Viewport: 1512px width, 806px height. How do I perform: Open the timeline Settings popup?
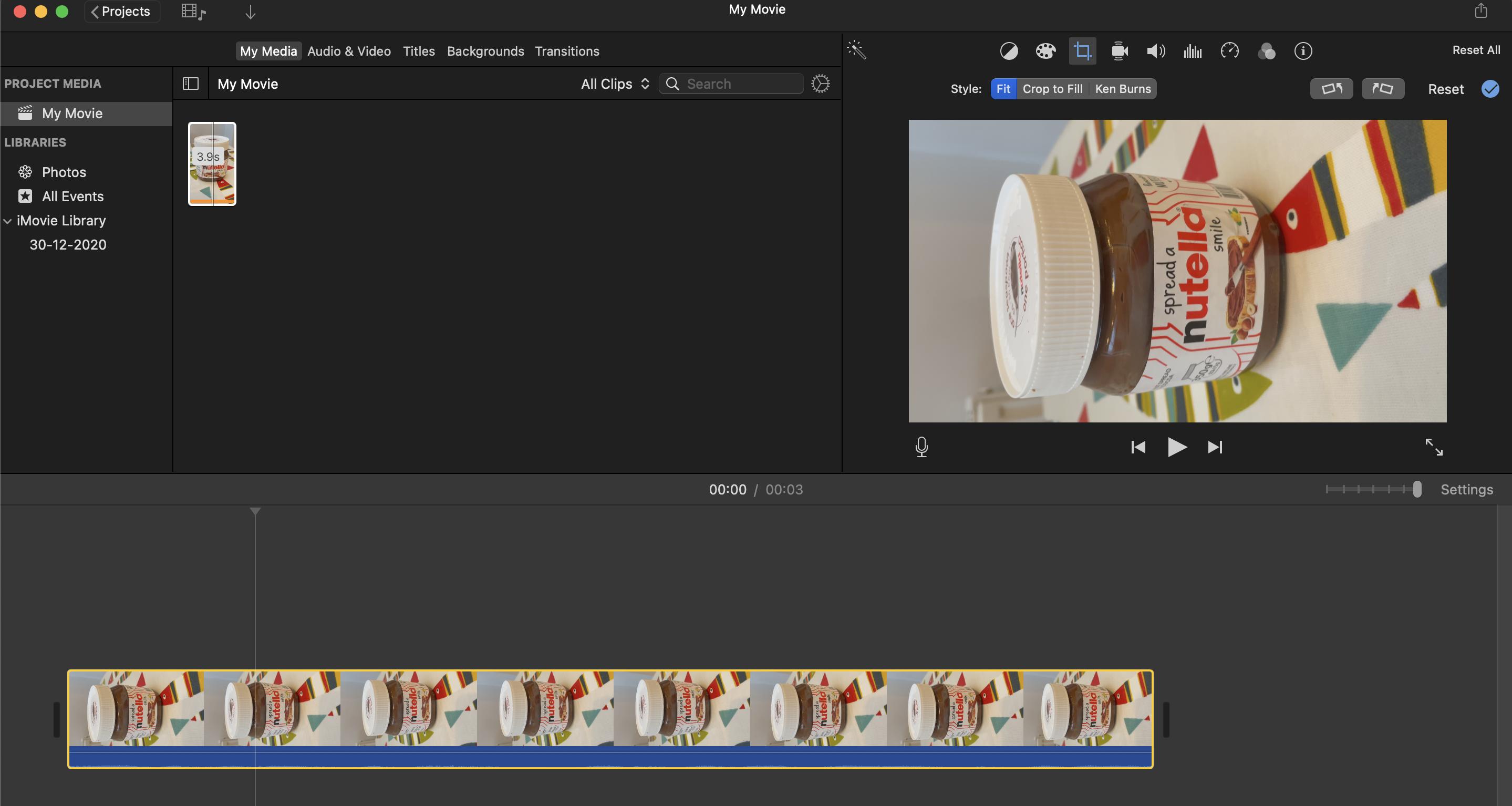[x=1466, y=490]
